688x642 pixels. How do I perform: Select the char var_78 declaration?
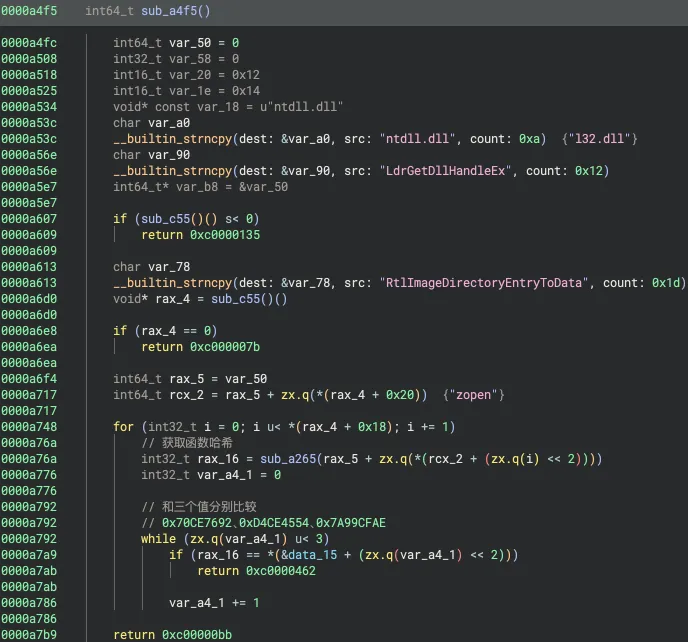[x=151, y=267]
